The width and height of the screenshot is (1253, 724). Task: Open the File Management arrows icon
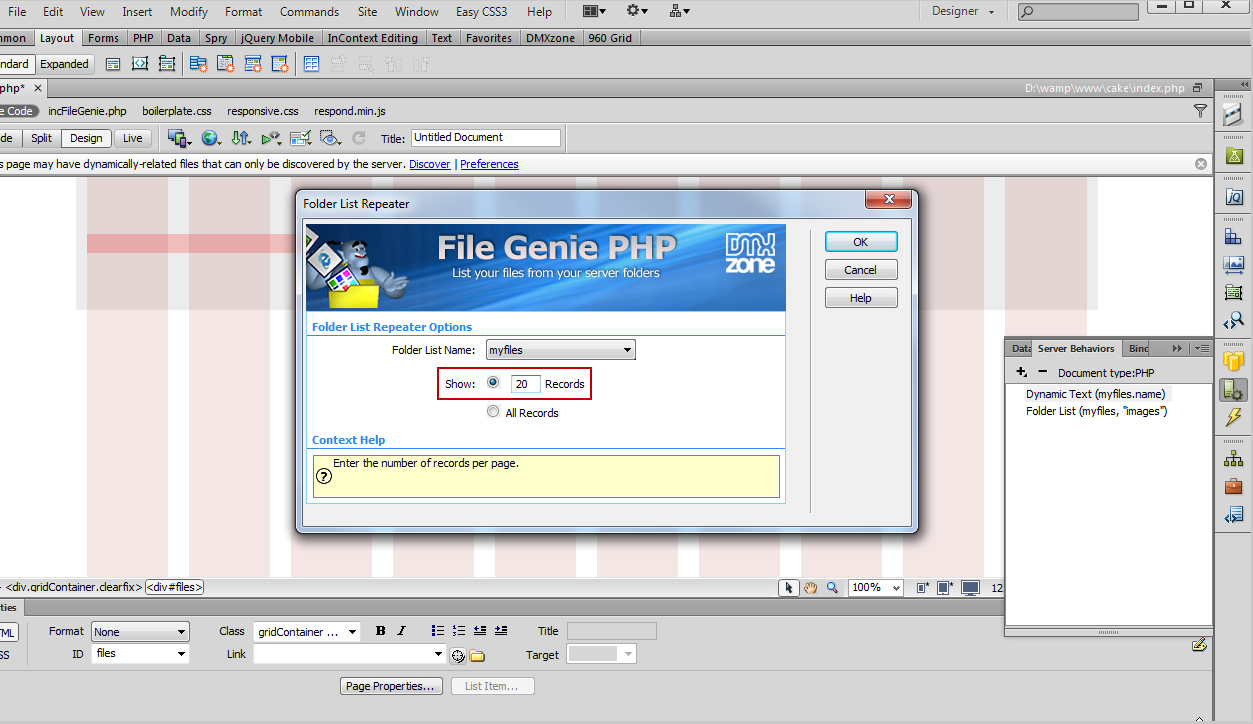241,138
